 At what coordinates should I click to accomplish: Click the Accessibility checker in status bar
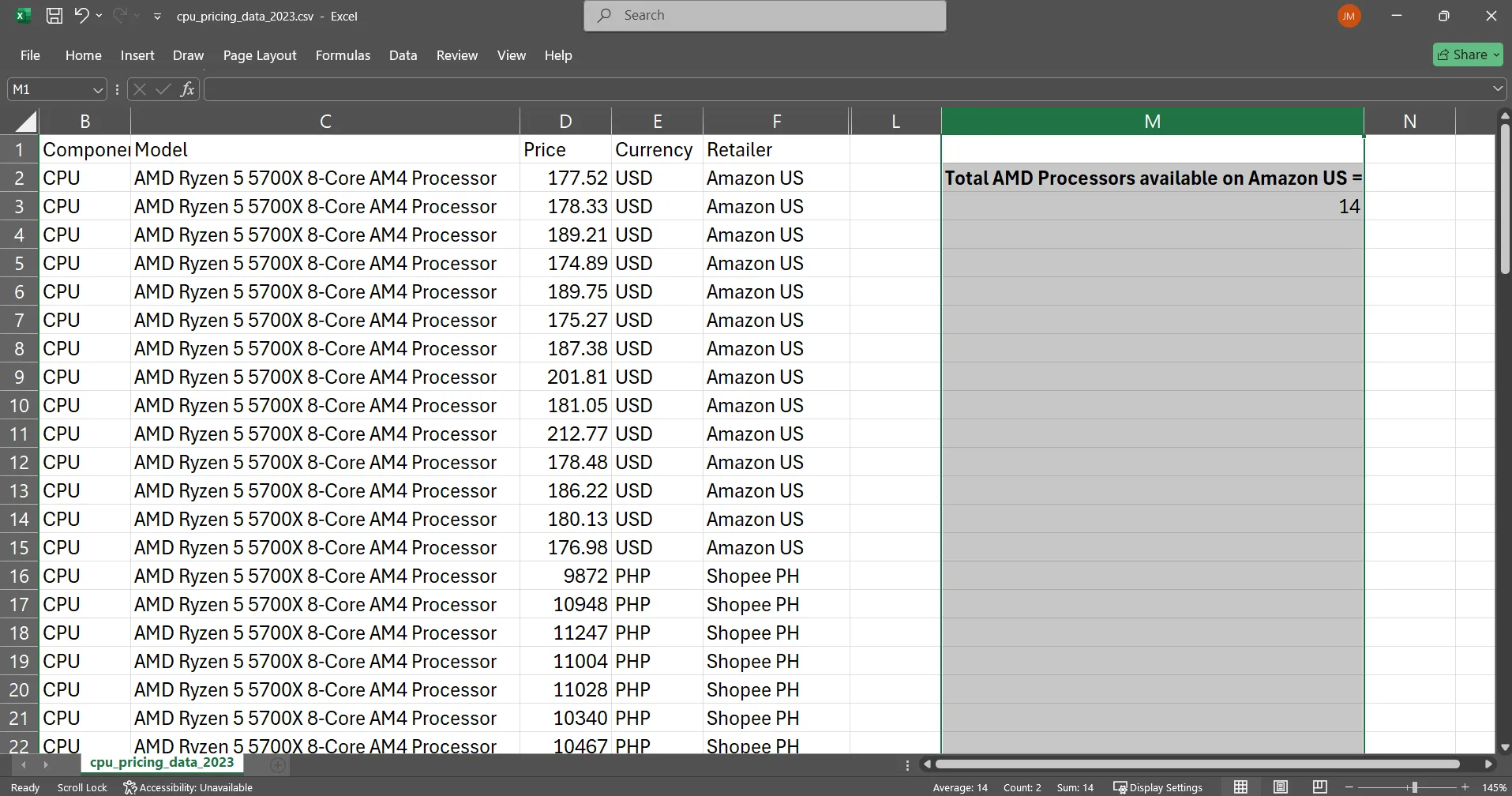click(x=188, y=787)
